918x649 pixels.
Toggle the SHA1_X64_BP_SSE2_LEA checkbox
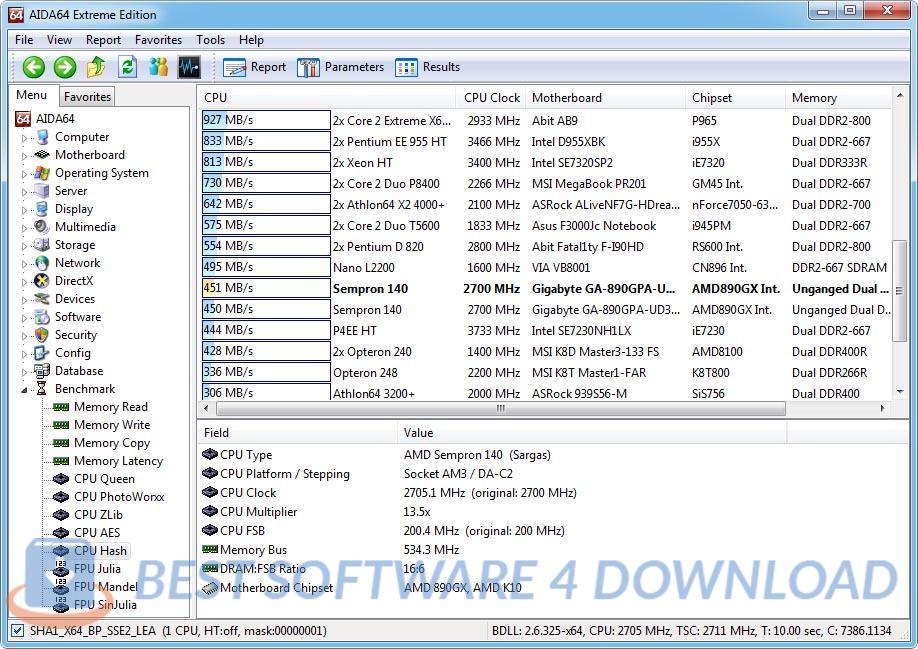[18, 631]
